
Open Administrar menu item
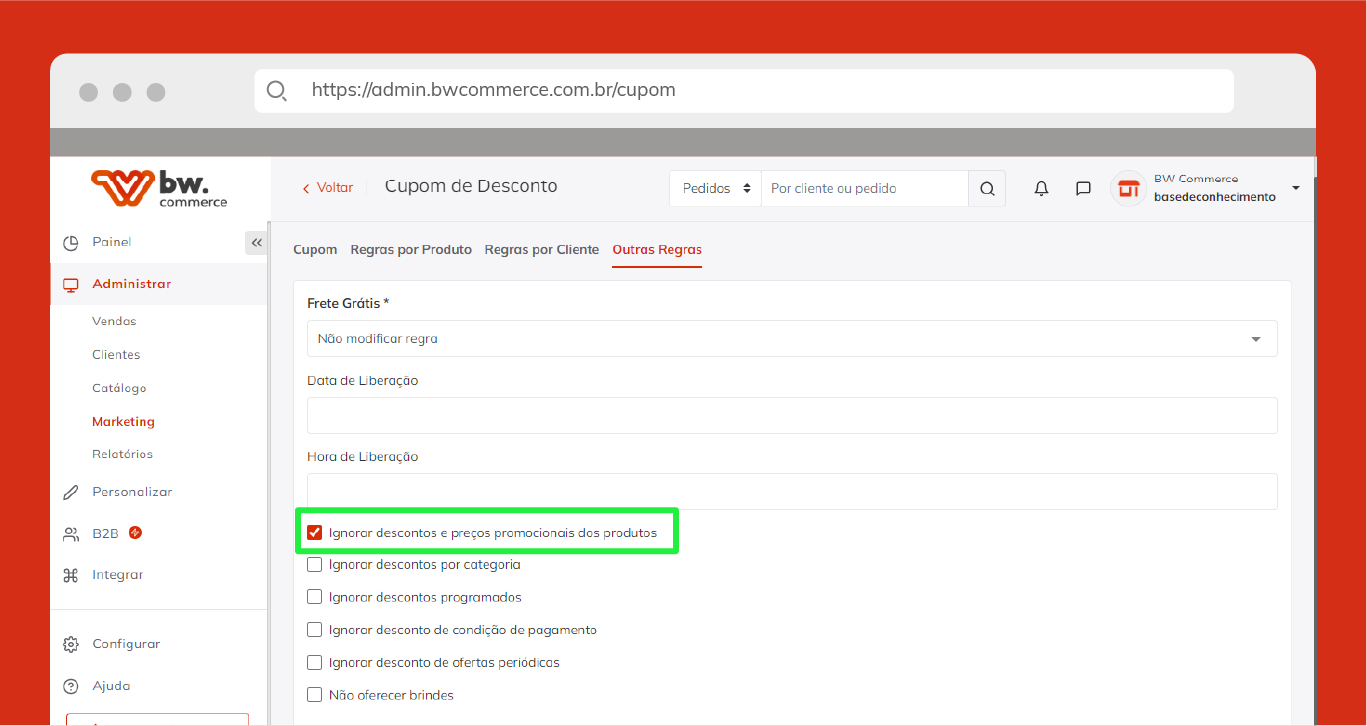[132, 284]
